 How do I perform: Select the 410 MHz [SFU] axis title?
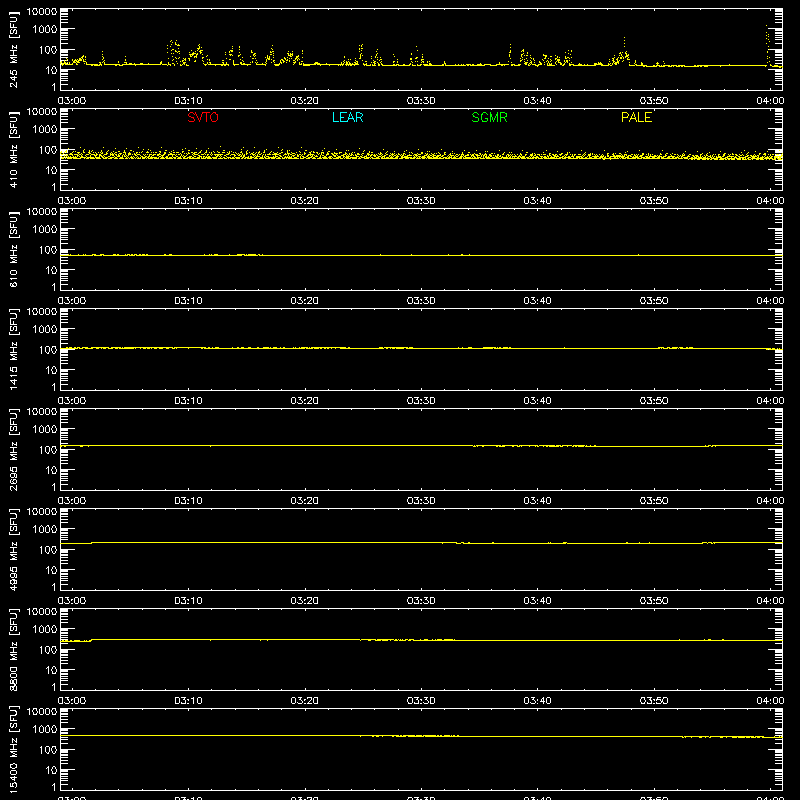[x=13, y=149]
